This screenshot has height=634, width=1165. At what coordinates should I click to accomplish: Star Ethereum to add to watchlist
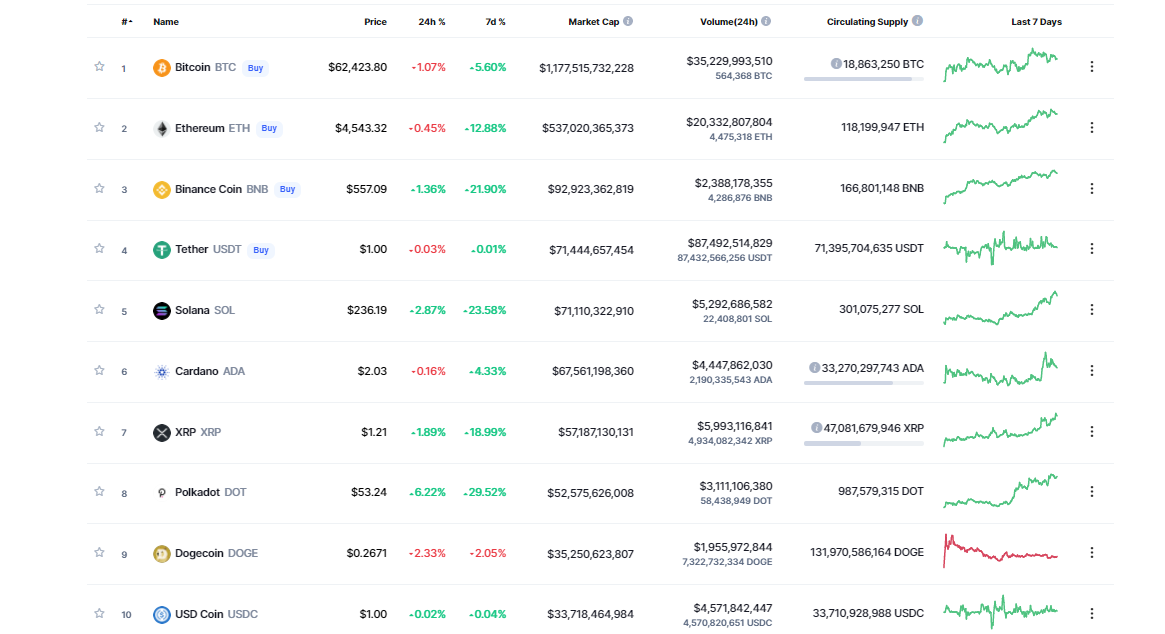point(99,127)
